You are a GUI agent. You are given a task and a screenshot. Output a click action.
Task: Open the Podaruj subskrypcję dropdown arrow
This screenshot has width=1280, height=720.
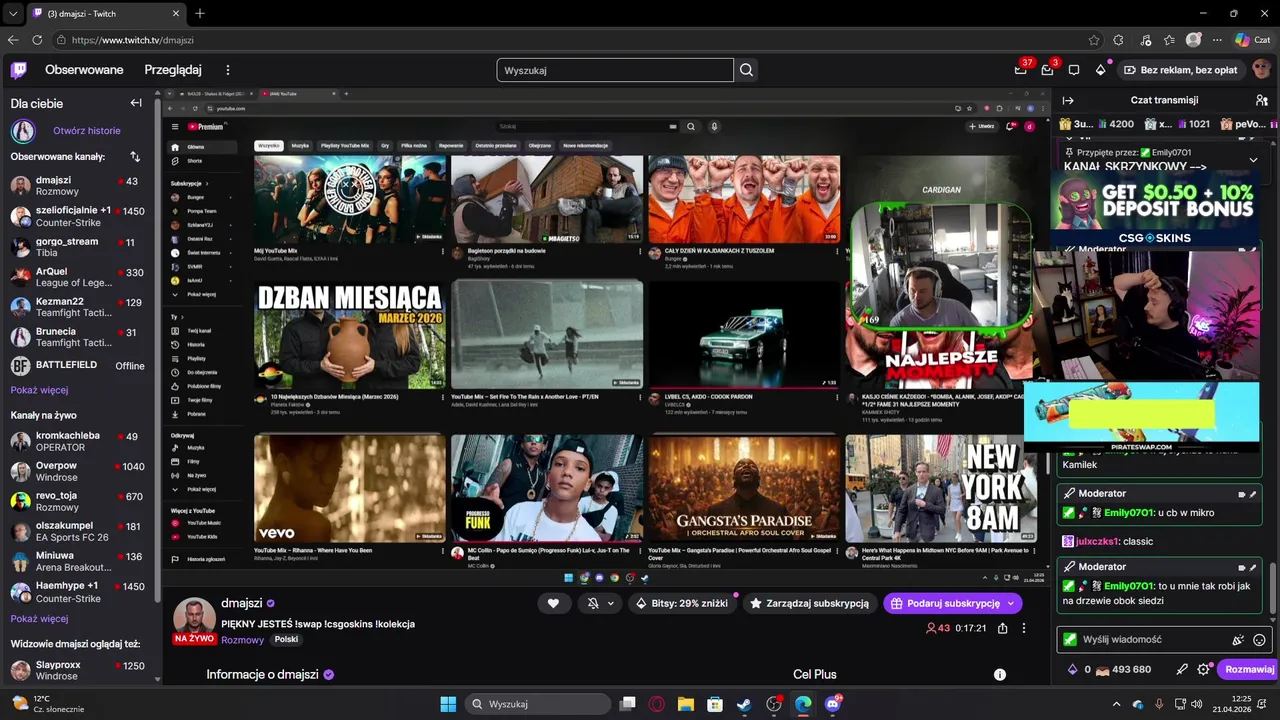point(1010,603)
